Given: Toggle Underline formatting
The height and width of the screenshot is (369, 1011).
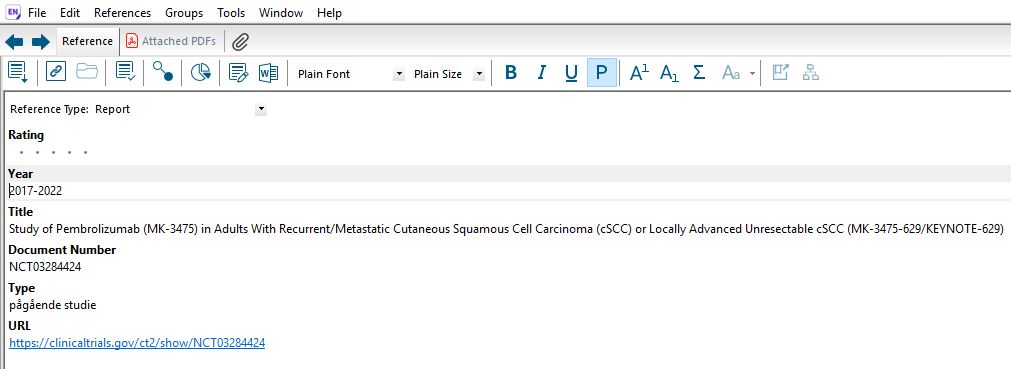Looking at the screenshot, I should pyautogui.click(x=571, y=73).
